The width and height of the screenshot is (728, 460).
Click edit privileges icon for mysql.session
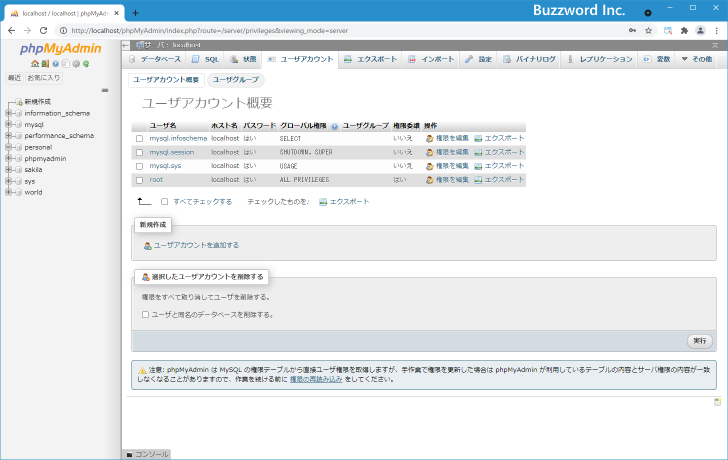(430, 152)
